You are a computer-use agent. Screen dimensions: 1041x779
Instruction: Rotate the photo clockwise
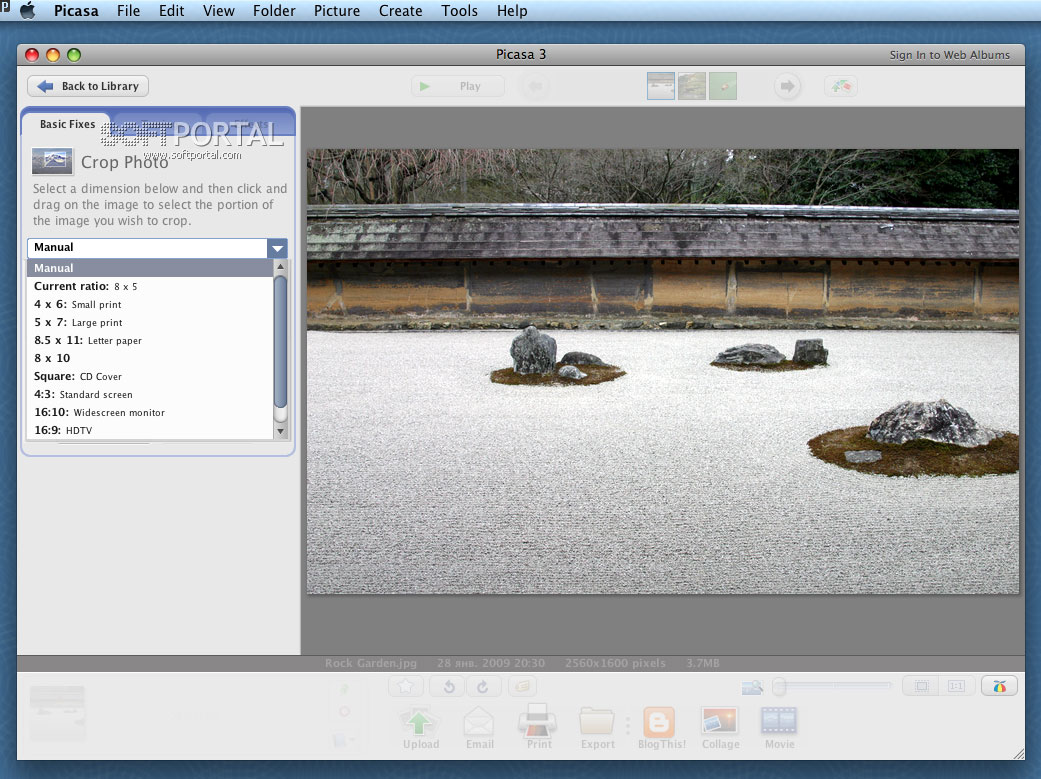coord(481,686)
